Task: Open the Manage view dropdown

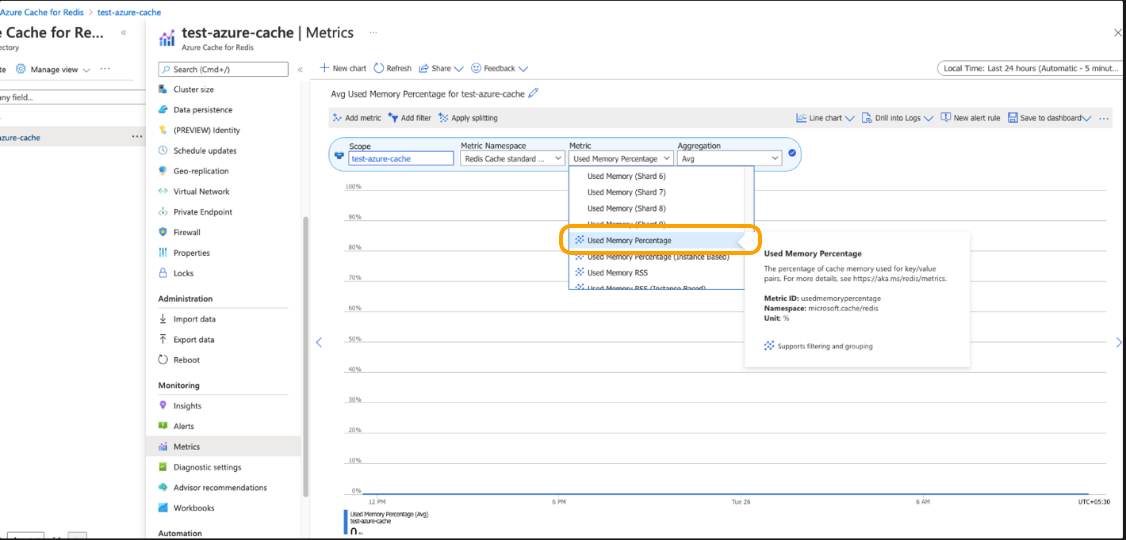Action: [x=53, y=70]
